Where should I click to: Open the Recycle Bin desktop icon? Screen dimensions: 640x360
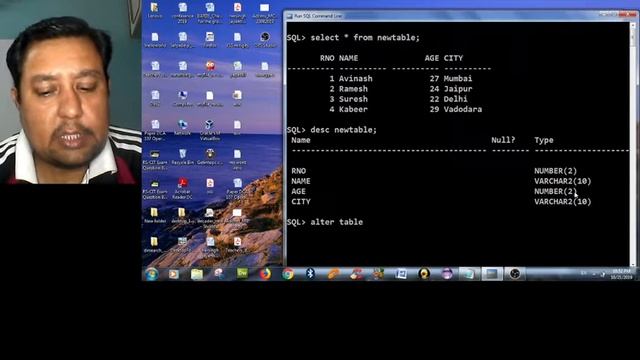pyautogui.click(x=182, y=157)
